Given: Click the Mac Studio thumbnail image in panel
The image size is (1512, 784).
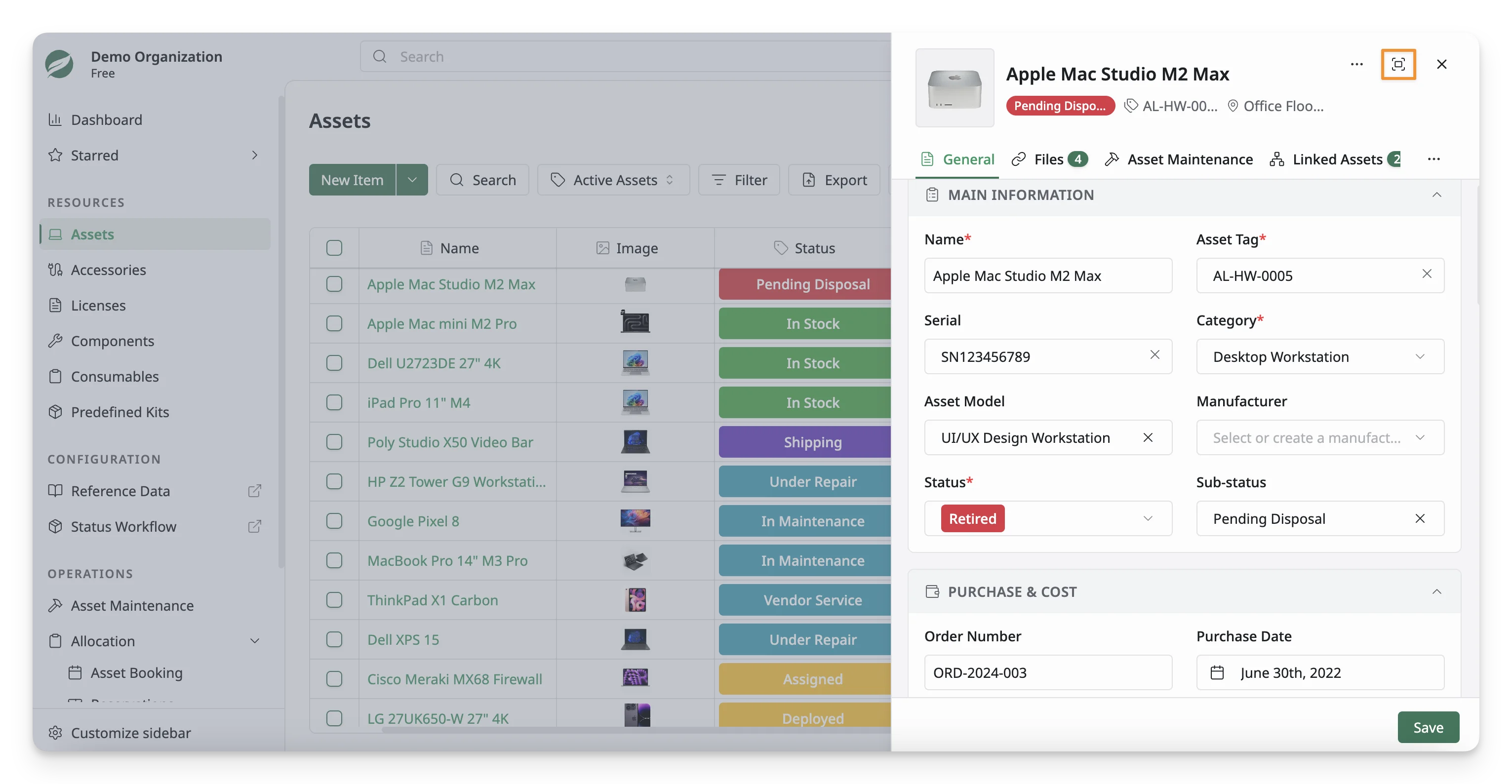Looking at the screenshot, I should pyautogui.click(x=955, y=88).
